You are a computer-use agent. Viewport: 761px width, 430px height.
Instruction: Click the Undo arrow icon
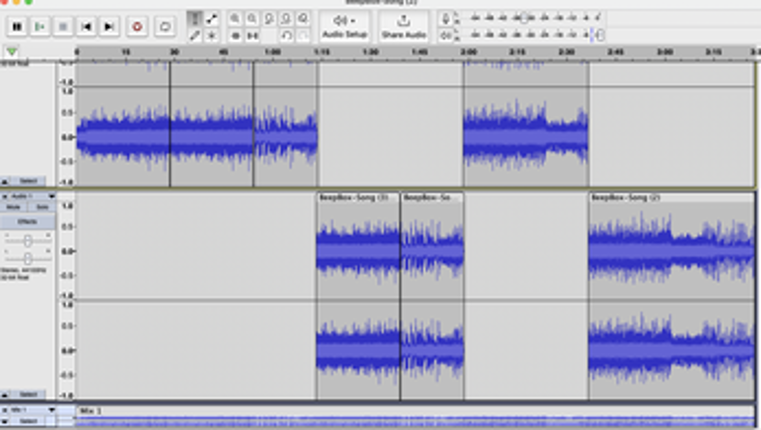pos(287,35)
